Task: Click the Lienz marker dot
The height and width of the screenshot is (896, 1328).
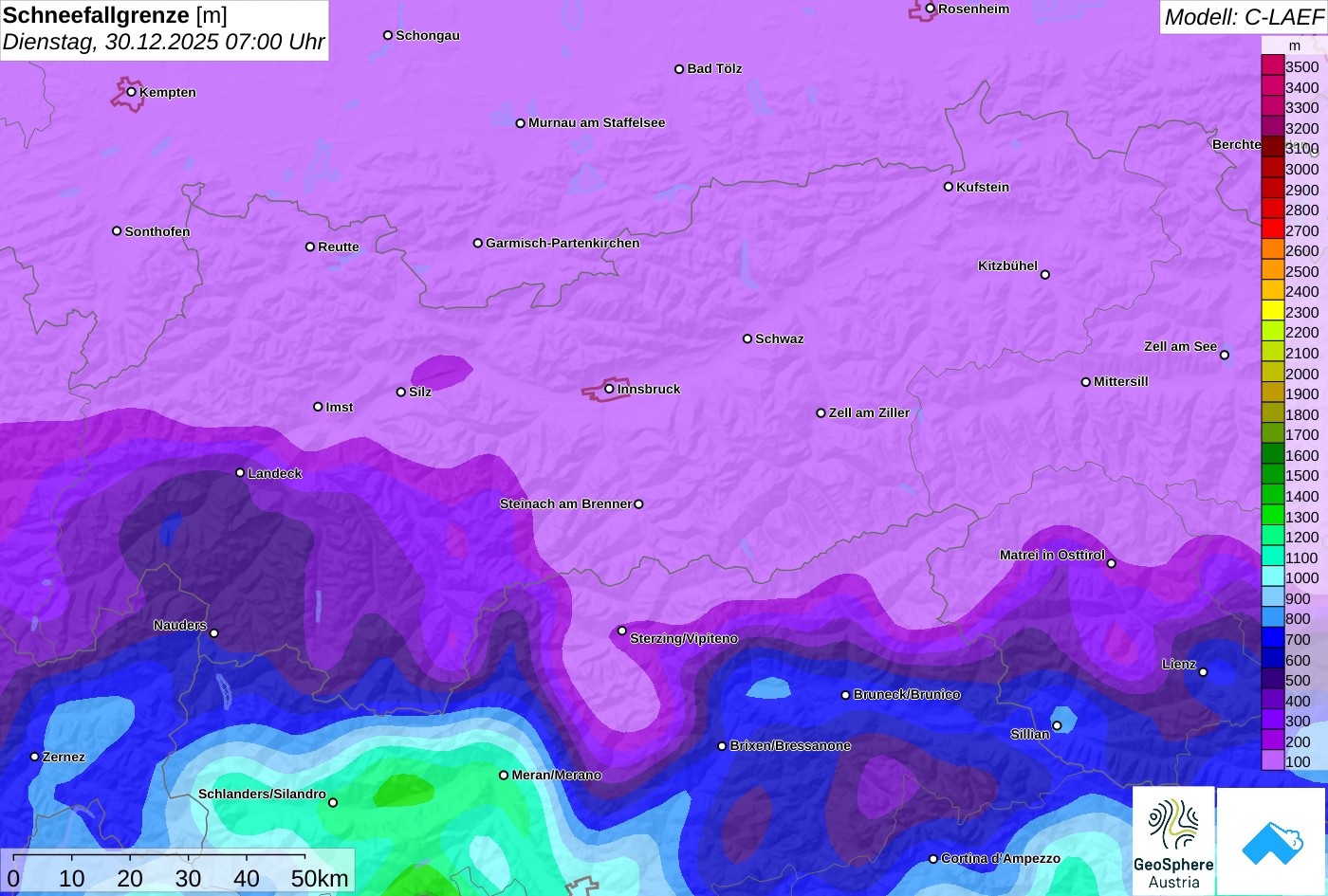Action: point(1203,672)
